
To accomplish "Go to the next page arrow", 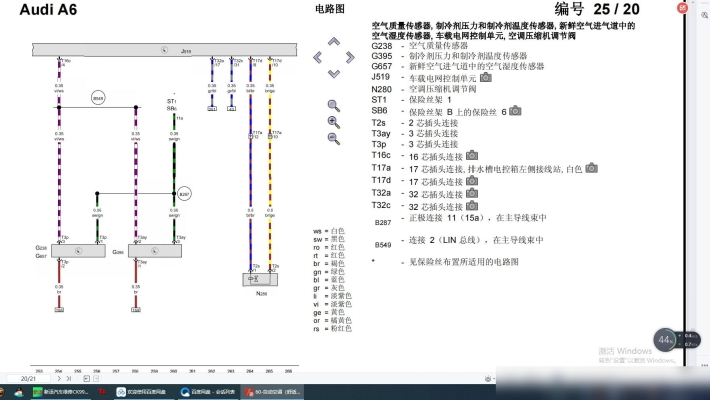I will click(59, 378).
